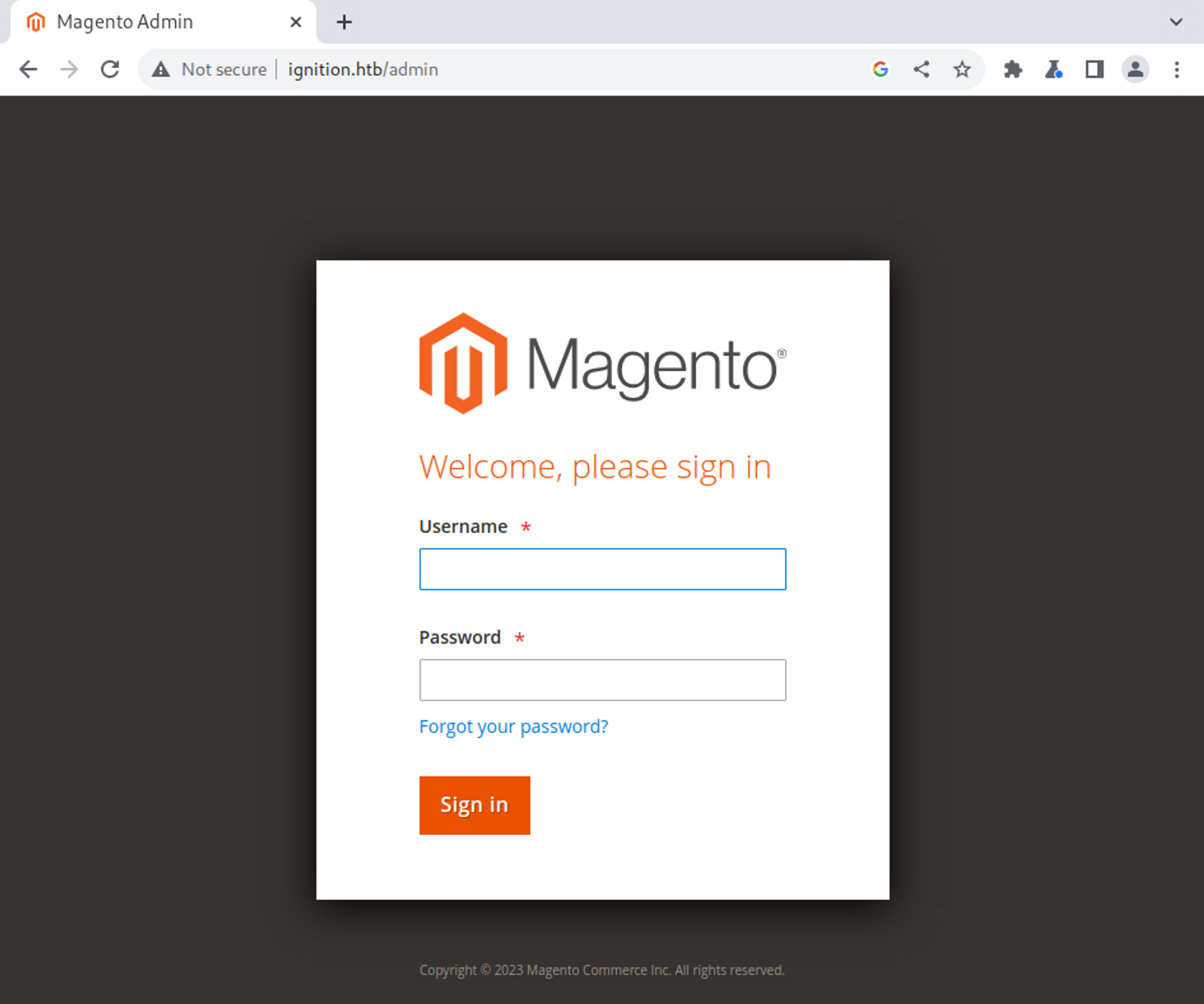Click the Username label
Image resolution: width=1204 pixels, height=1004 pixels.
pos(463,527)
